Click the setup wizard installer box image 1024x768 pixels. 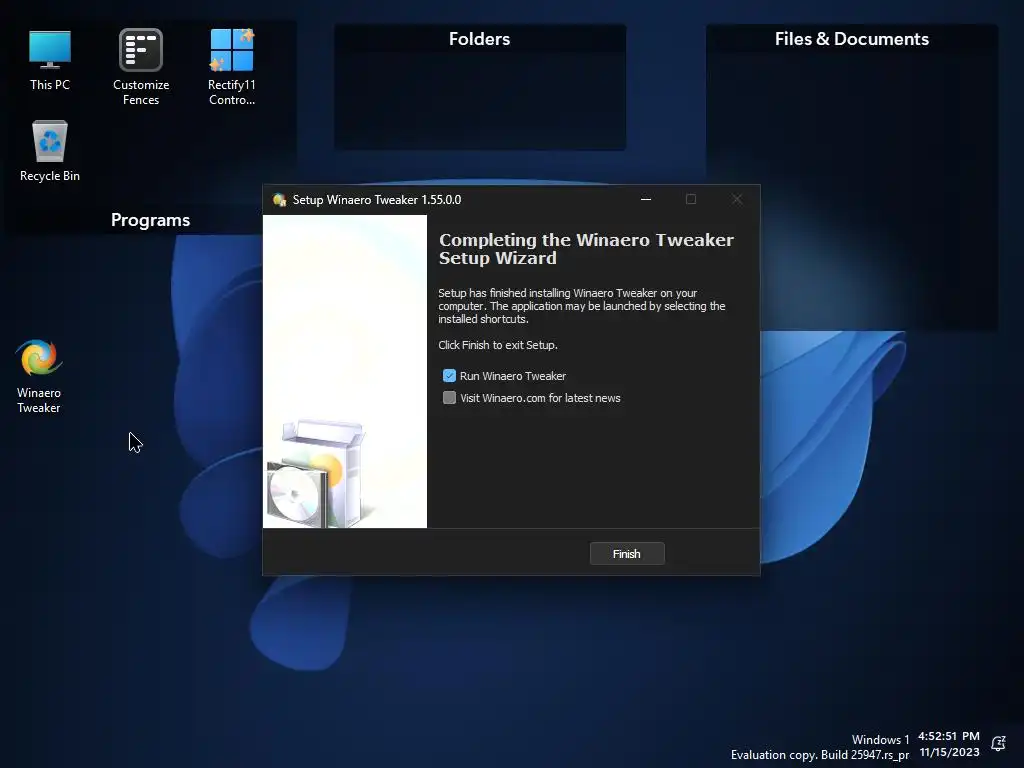(x=316, y=473)
